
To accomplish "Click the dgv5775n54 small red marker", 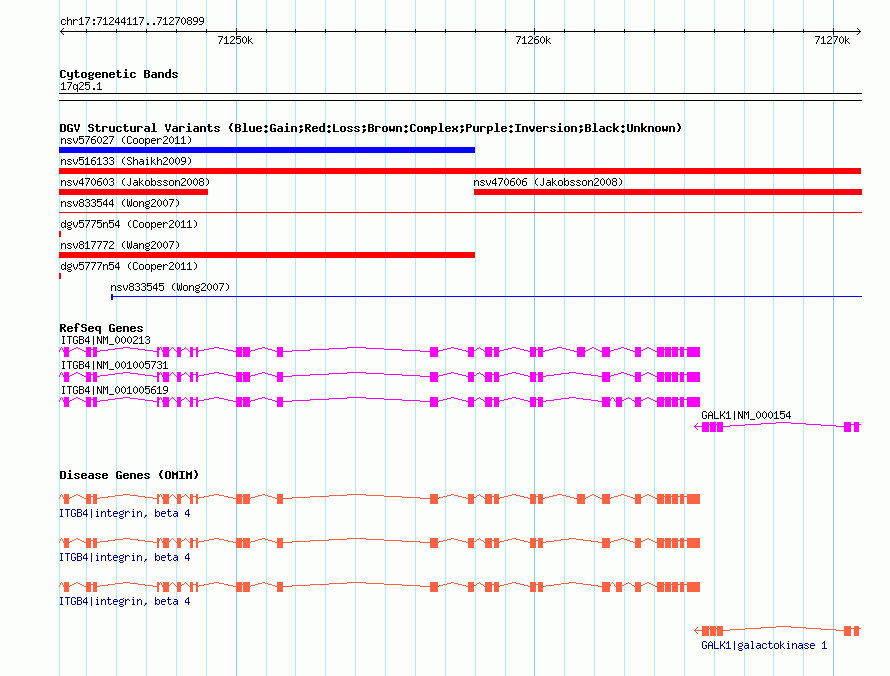I will [60, 234].
